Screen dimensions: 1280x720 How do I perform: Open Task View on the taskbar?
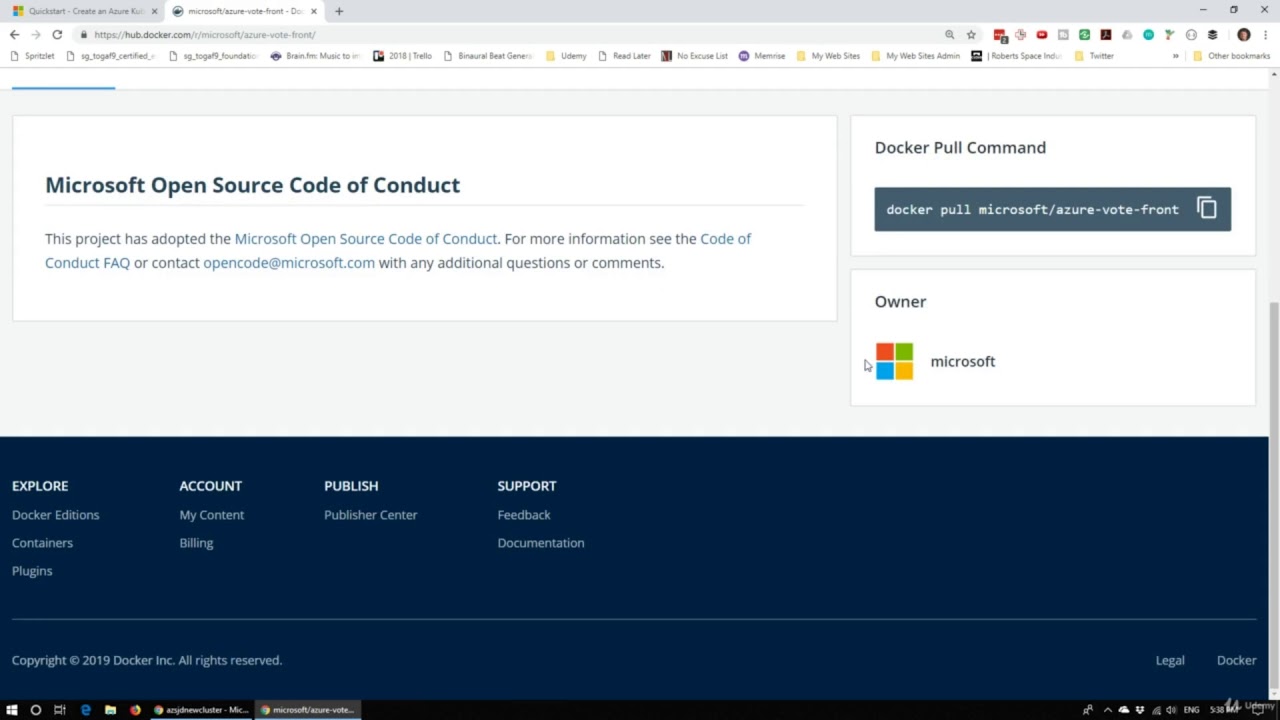coord(60,710)
